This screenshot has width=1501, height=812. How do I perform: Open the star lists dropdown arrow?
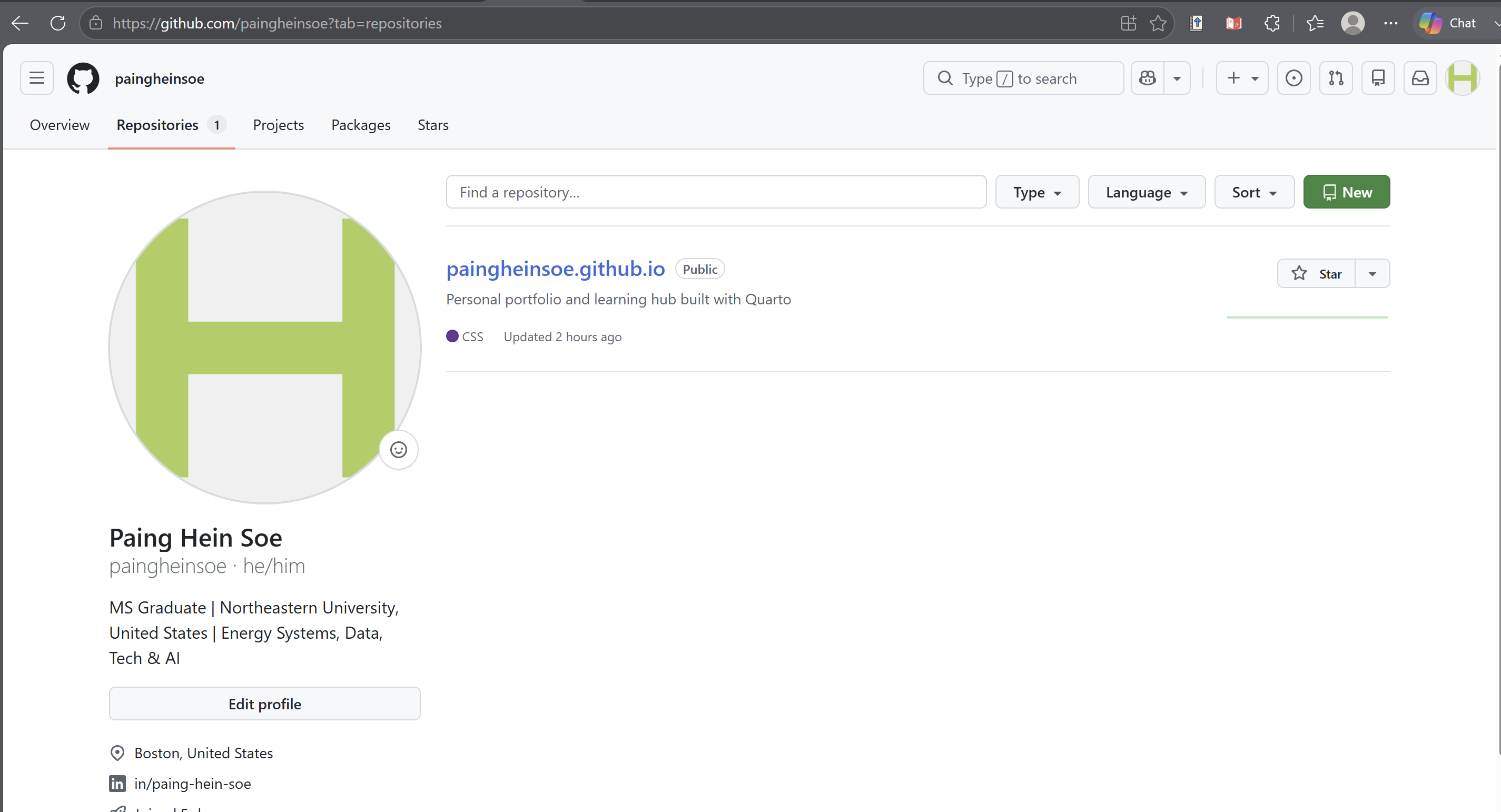1372,274
